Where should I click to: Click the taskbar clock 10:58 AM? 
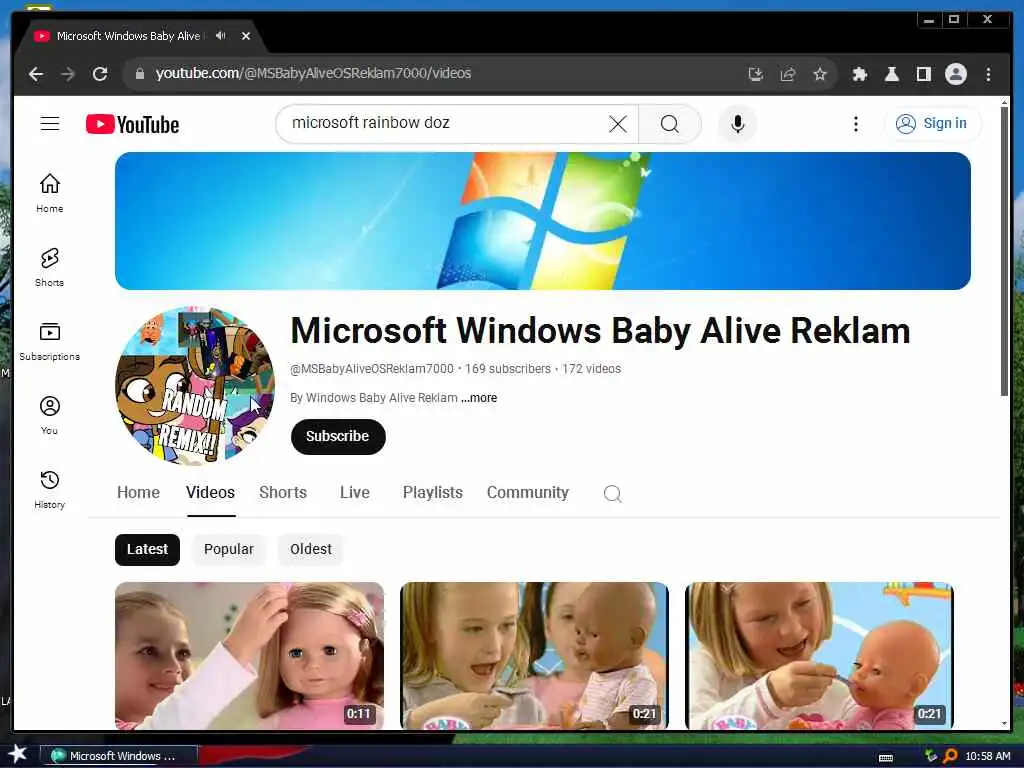coord(987,756)
